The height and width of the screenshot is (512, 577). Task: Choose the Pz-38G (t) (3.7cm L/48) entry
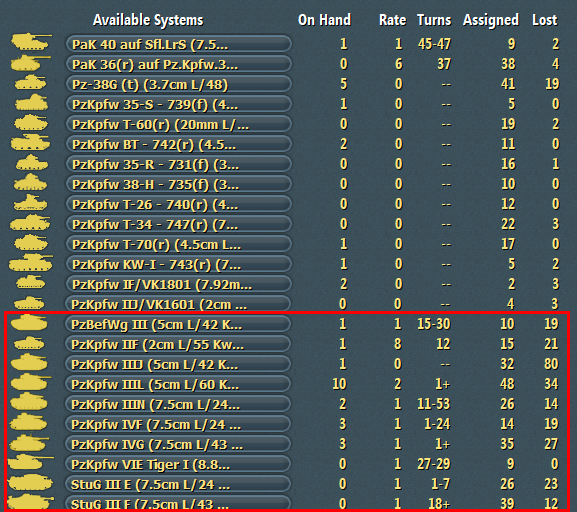tap(178, 84)
